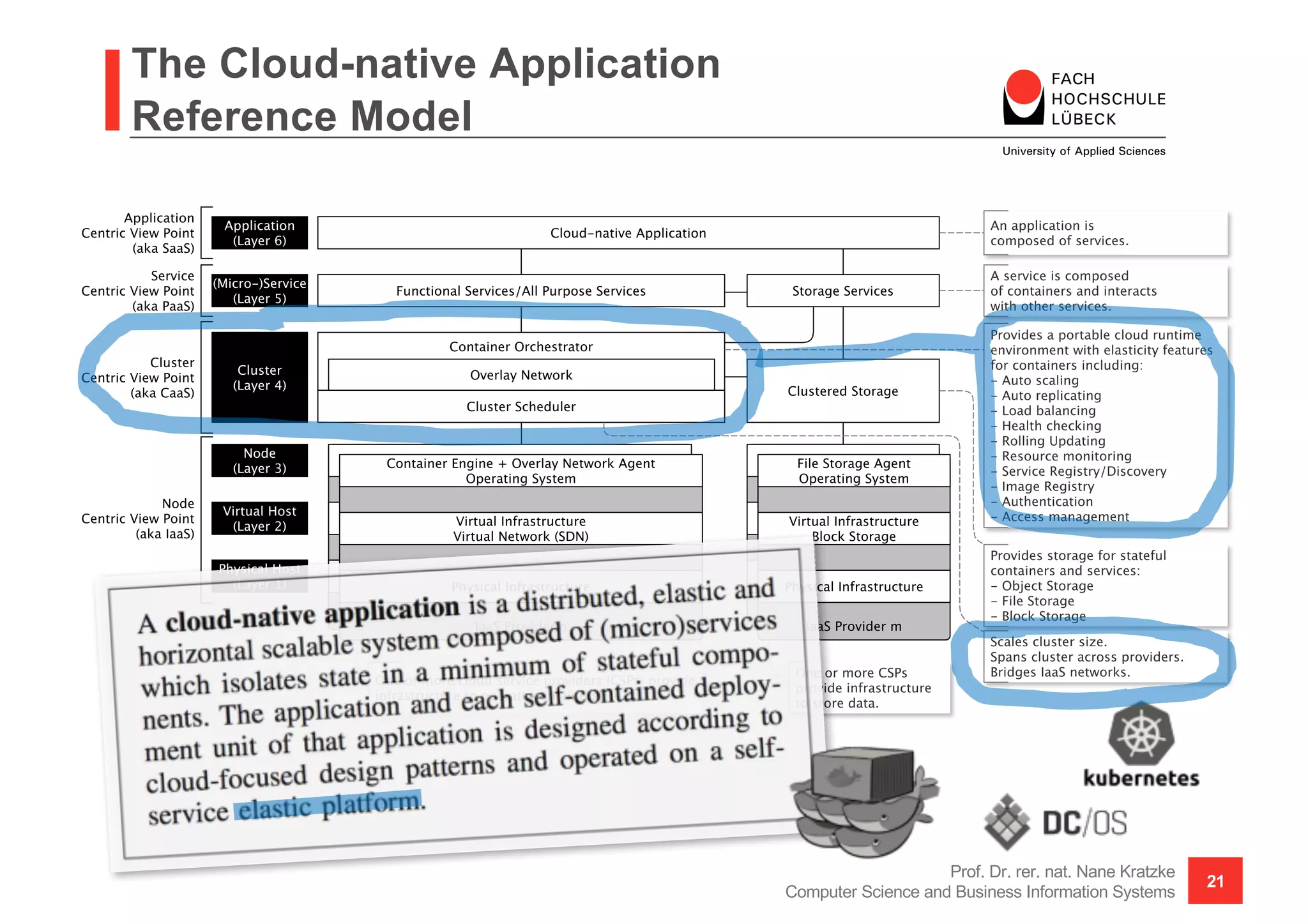This screenshot has width=1308, height=924.
Task: Click Virtual Infrastructure Block Storage box
Action: [854, 529]
